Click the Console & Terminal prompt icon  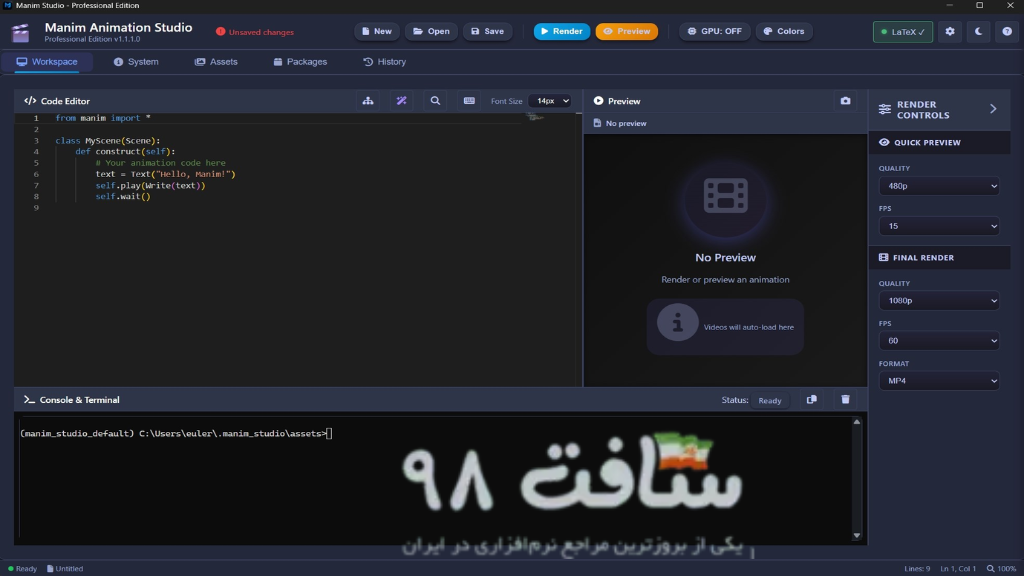pyautogui.click(x=29, y=400)
